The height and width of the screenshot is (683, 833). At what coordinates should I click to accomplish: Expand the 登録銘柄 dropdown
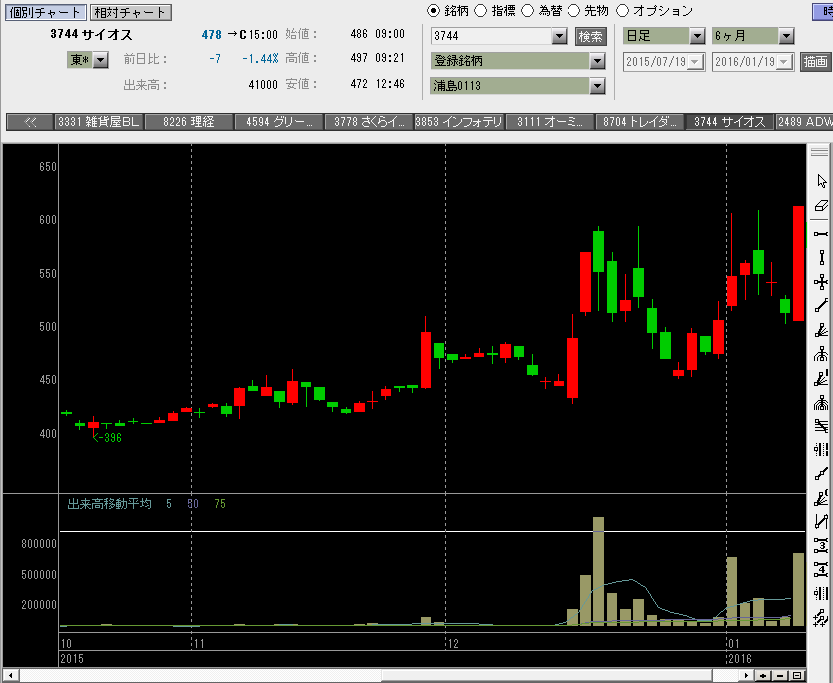[597, 61]
